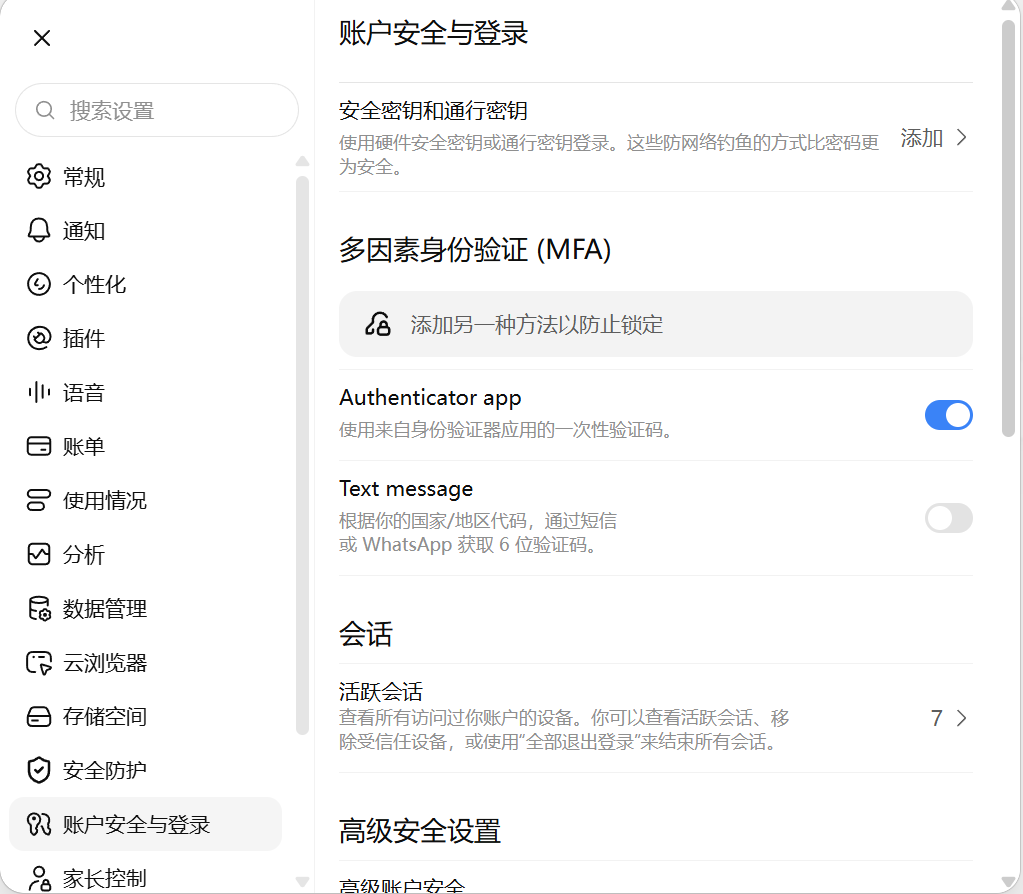The height and width of the screenshot is (894, 1023).
Task: Open 云浏览器 settings
Action: (x=145, y=662)
